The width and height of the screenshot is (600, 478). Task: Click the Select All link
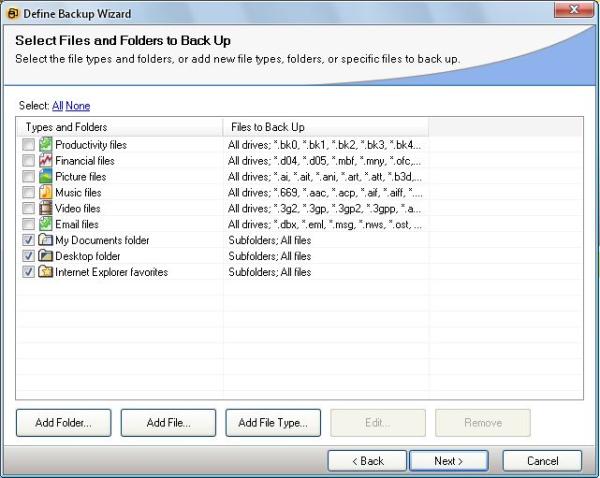click(x=57, y=106)
